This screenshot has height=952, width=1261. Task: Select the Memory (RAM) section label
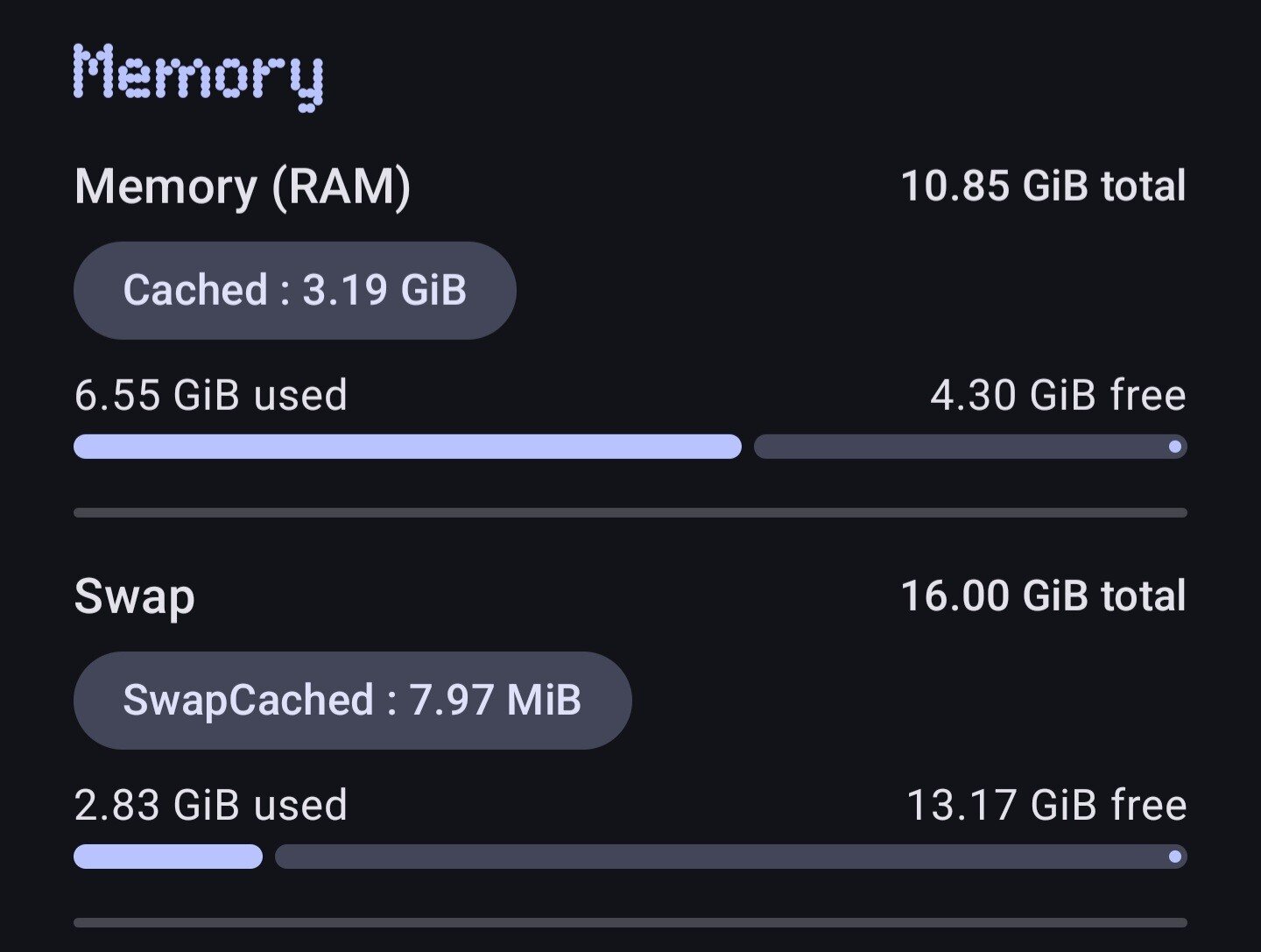243,187
